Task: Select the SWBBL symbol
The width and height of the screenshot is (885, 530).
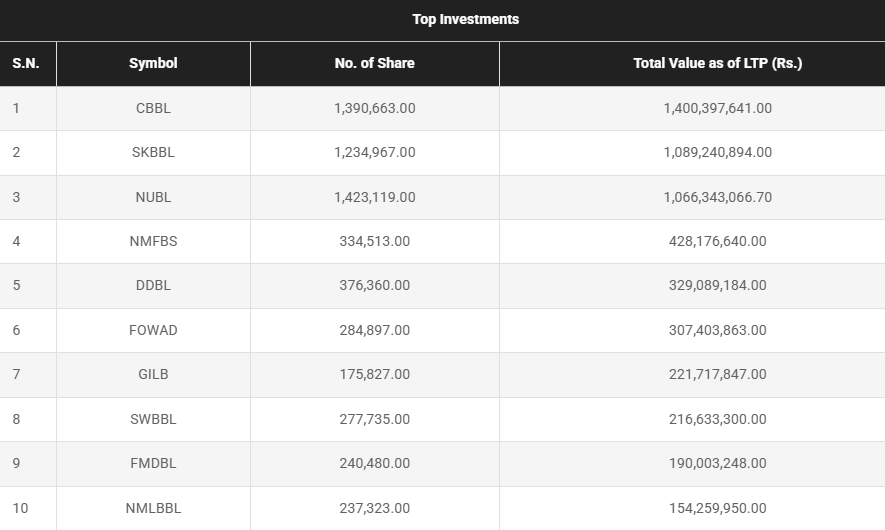Action: coord(153,419)
